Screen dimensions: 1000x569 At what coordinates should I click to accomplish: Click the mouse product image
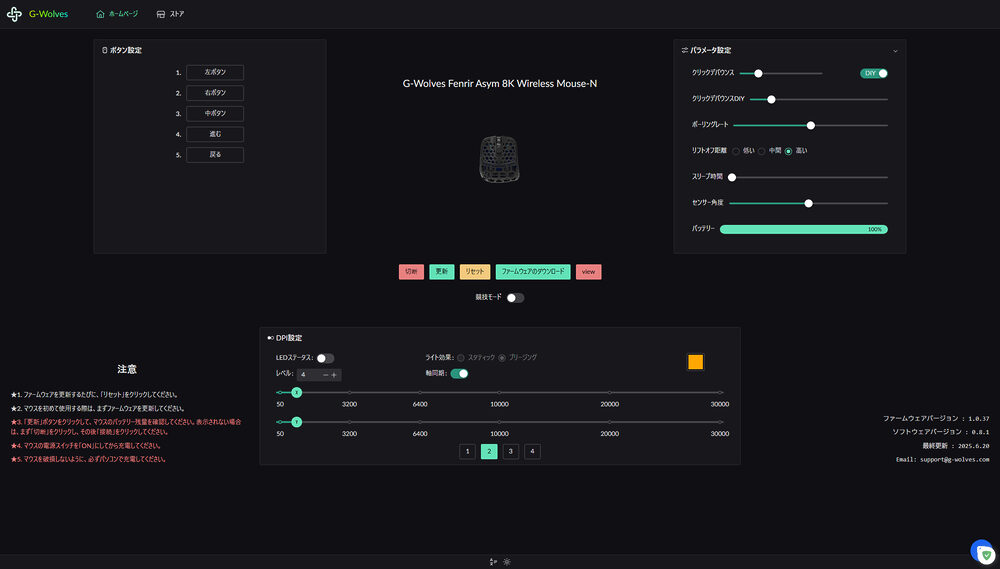point(499,159)
